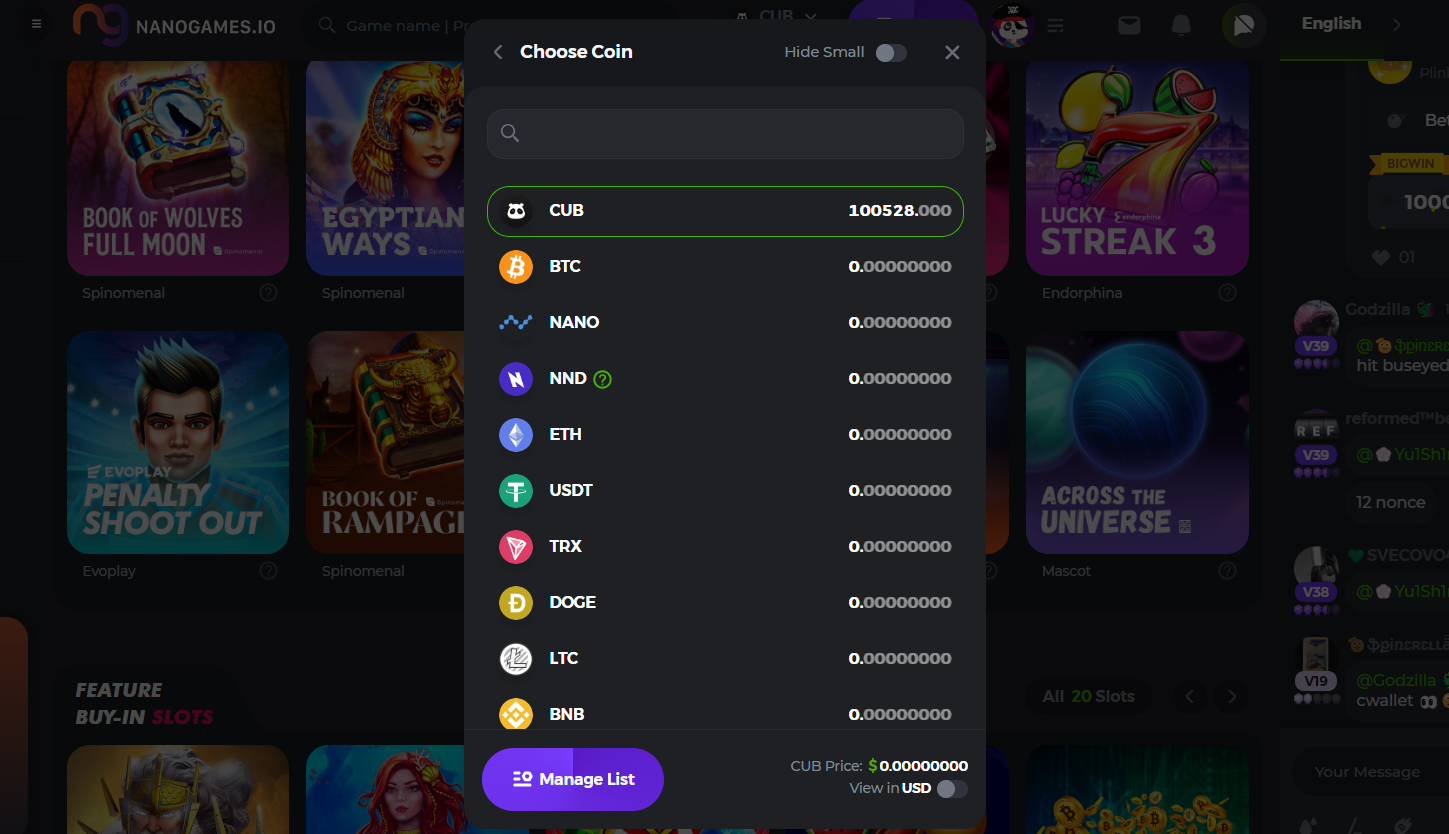Image resolution: width=1449 pixels, height=834 pixels.
Task: Click the Dogecoin DOGE coin icon
Action: pos(516,603)
